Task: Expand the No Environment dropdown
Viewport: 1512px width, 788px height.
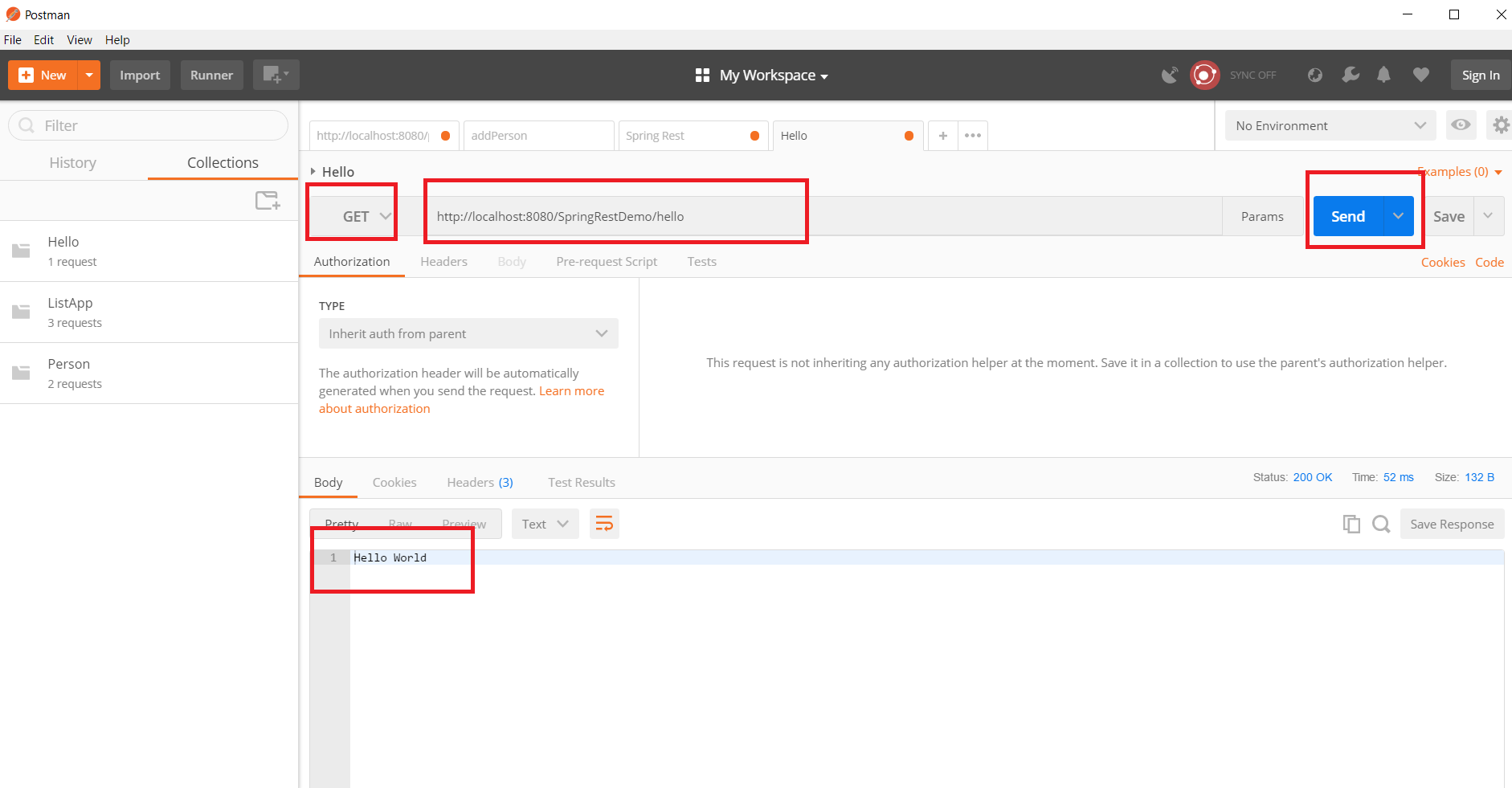Action: (x=1330, y=126)
